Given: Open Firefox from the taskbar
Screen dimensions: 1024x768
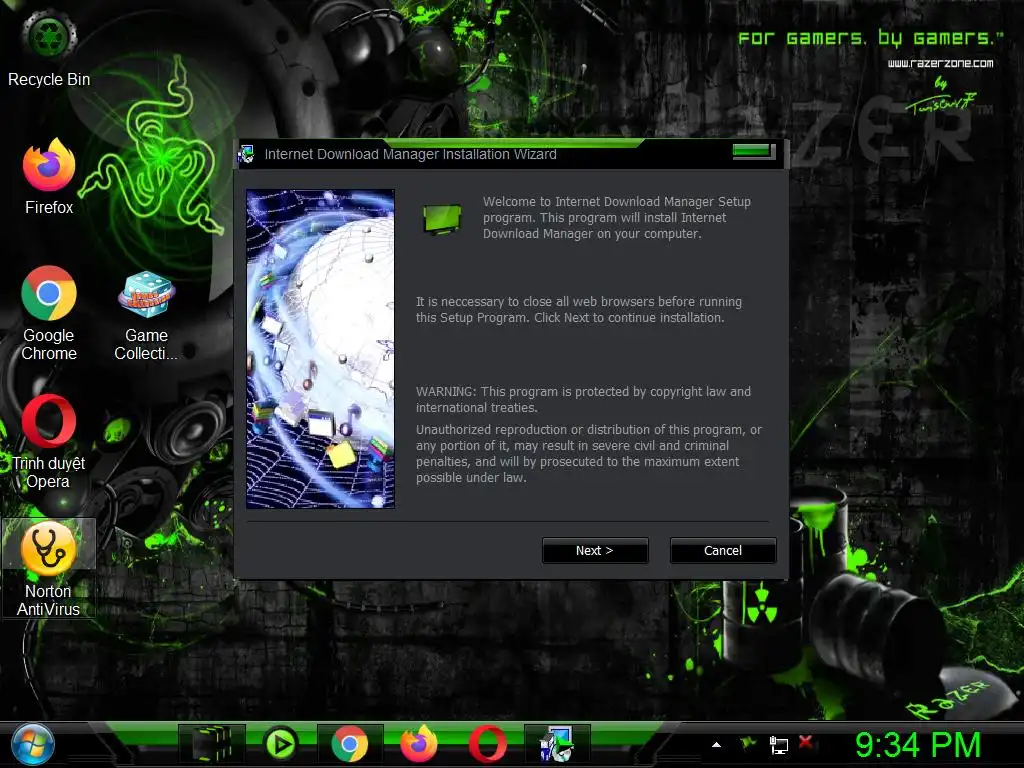Looking at the screenshot, I should 419,744.
